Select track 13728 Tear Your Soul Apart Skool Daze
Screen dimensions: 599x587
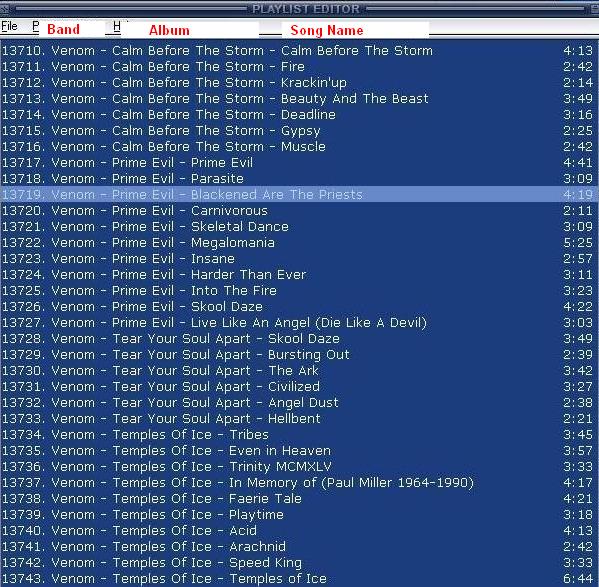pyautogui.click(x=299, y=339)
